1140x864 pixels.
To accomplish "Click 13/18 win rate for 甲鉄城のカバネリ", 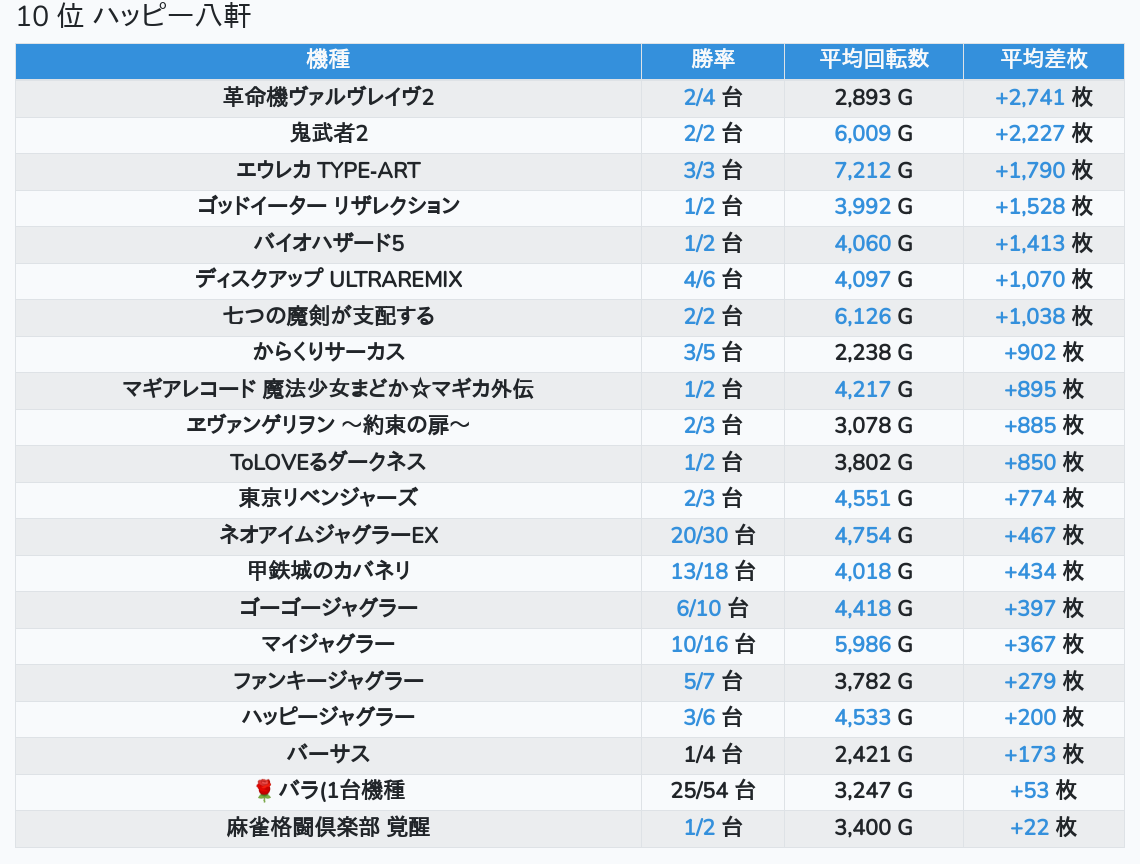I will [700, 571].
